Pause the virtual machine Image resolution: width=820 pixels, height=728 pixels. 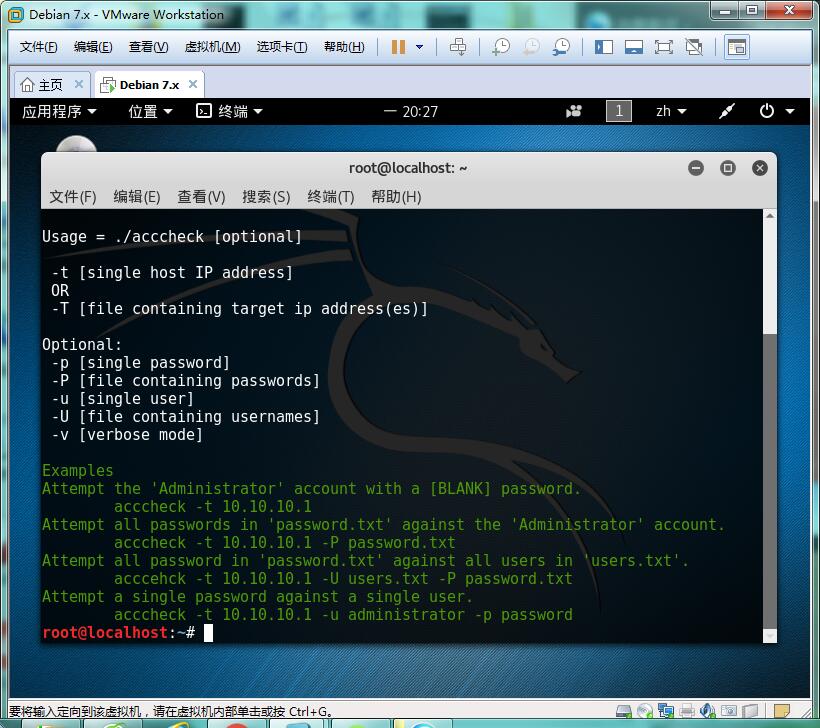point(398,47)
